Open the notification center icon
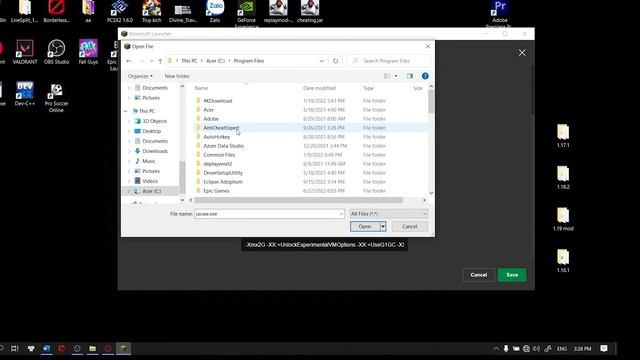The image size is (640, 360). click(x=604, y=348)
